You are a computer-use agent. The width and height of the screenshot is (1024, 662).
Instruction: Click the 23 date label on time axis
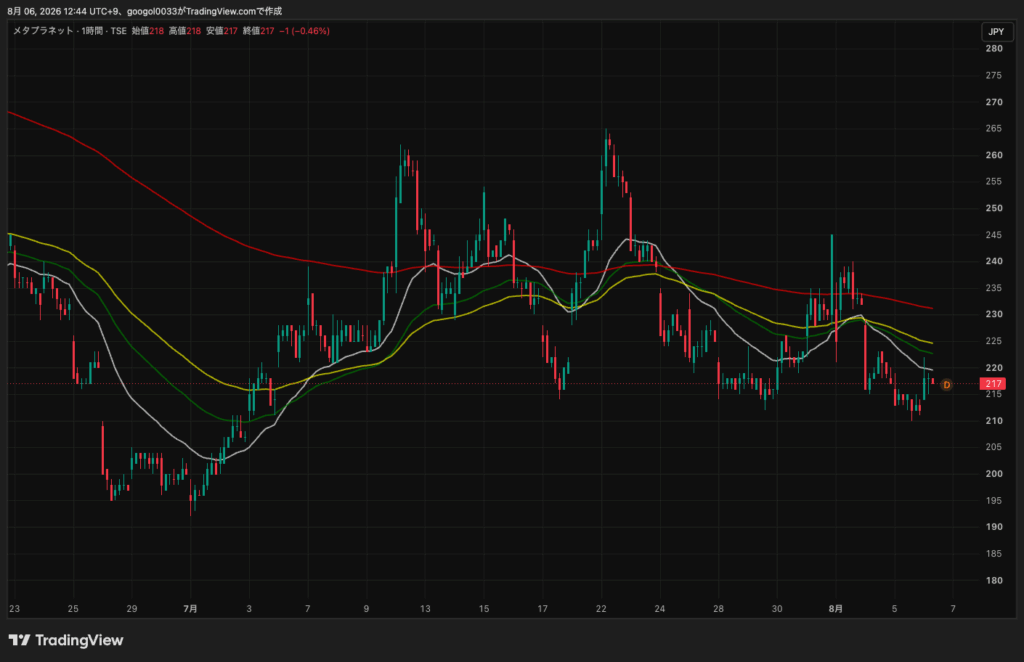point(14,608)
